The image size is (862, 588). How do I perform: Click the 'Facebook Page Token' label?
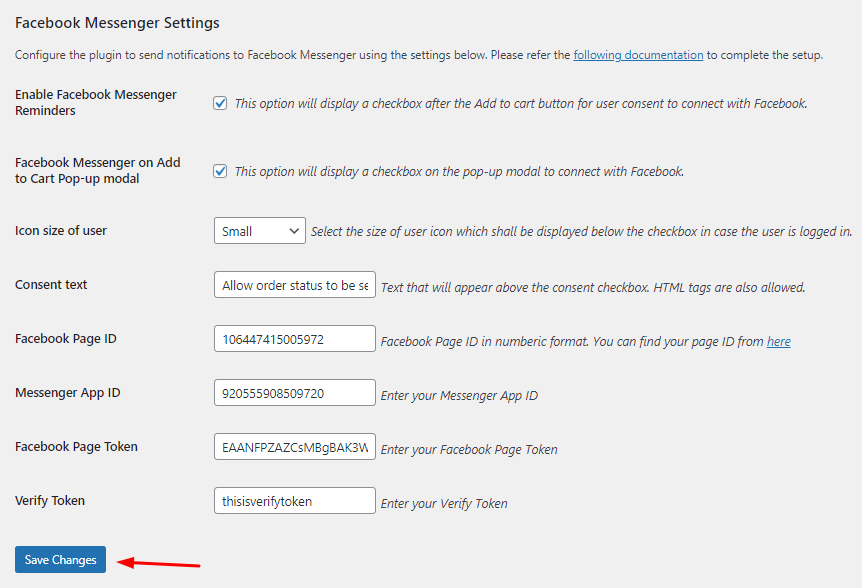[76, 446]
